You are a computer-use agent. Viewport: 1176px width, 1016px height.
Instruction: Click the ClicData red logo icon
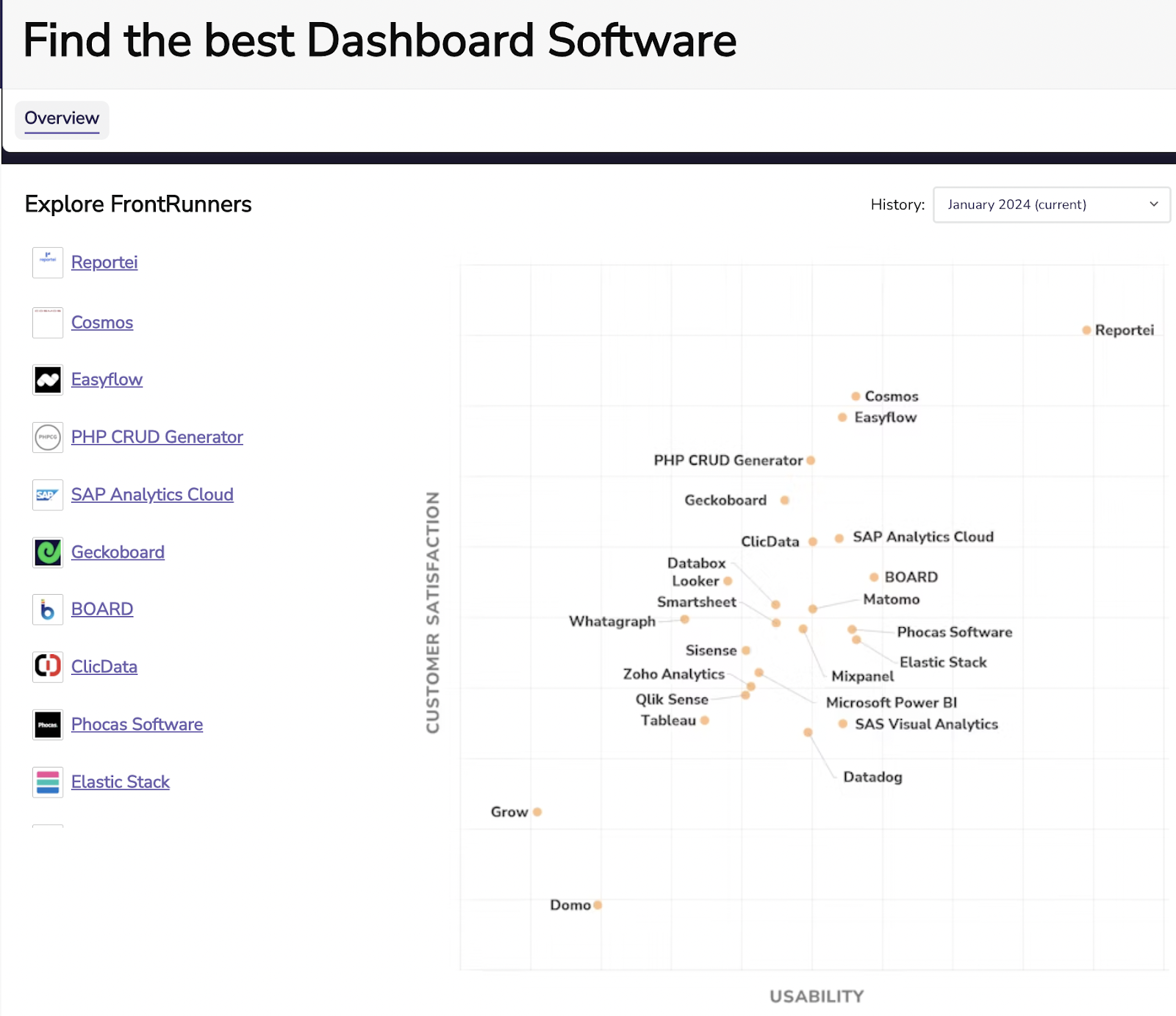point(48,667)
